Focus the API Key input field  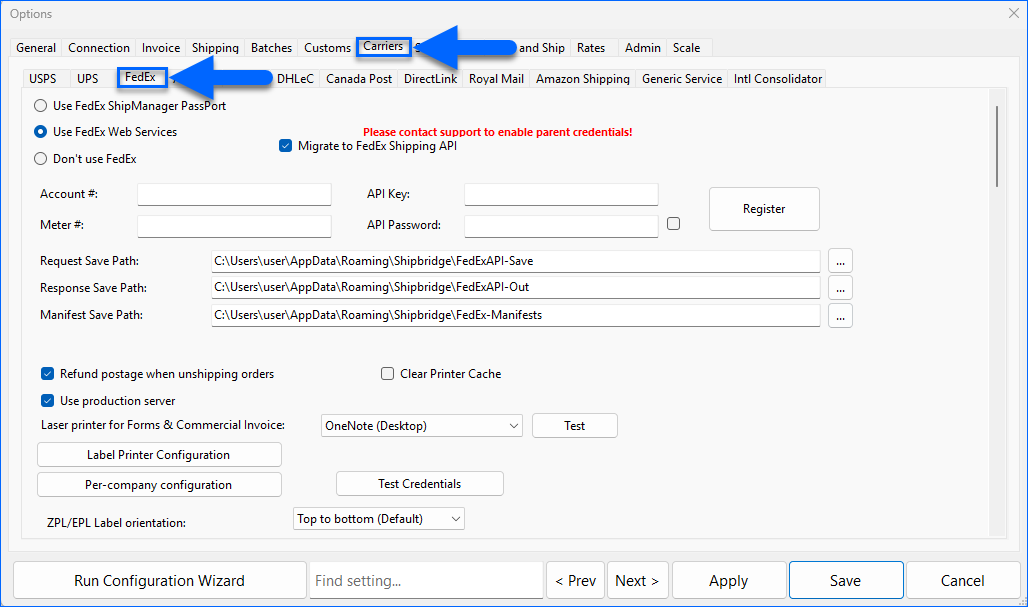561,195
